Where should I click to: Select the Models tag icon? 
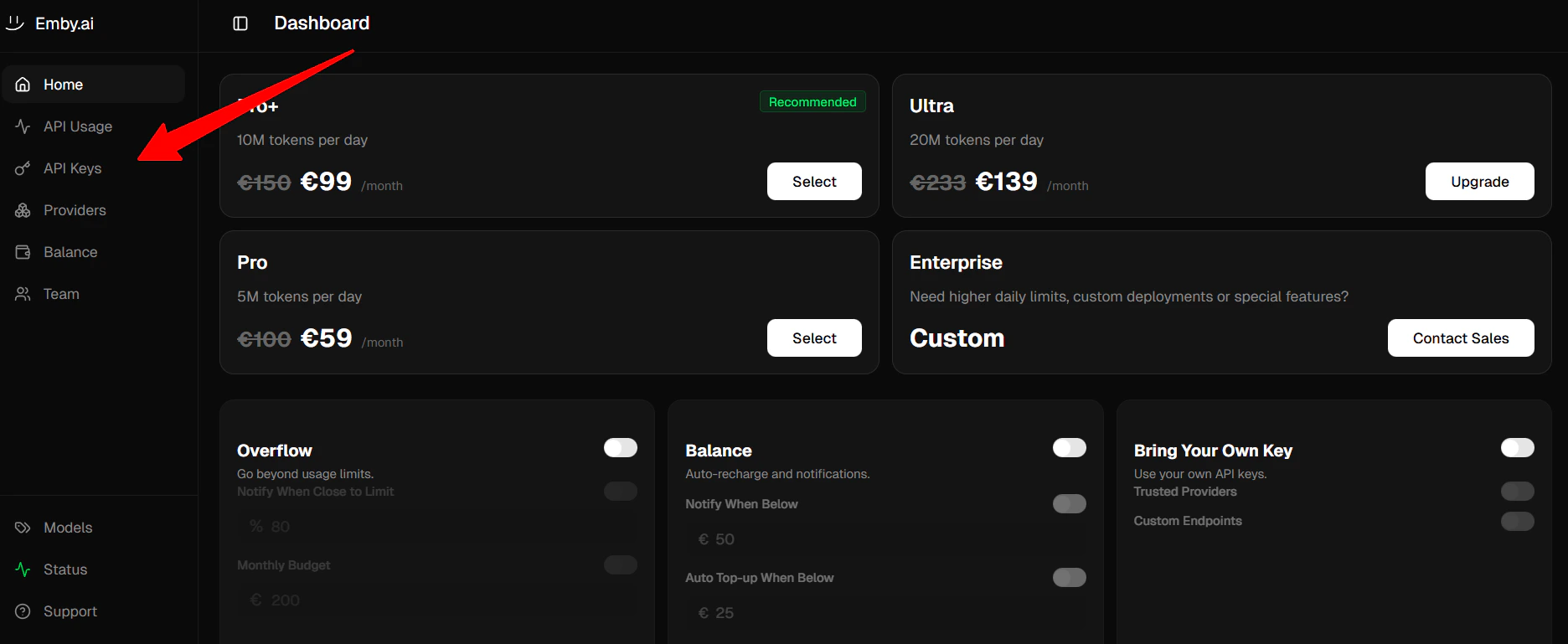click(22, 527)
